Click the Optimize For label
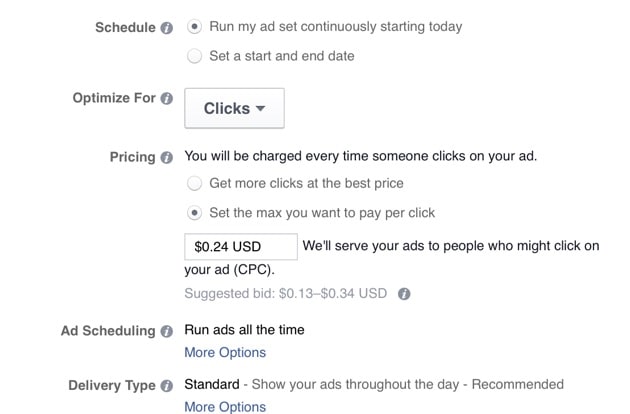This screenshot has height=414, width=630. (x=112, y=99)
